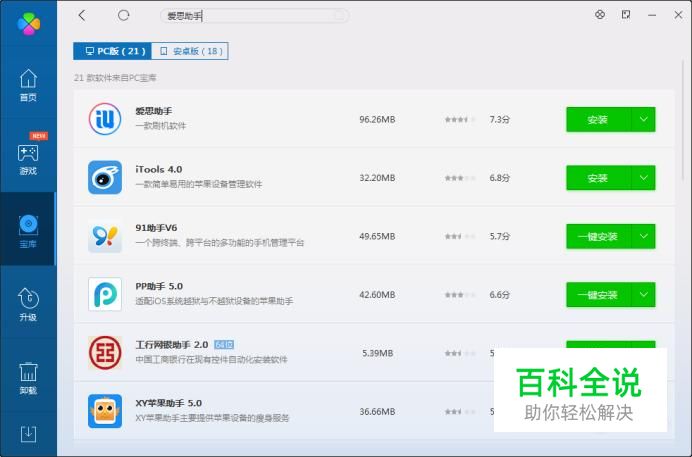The image size is (692, 457).
Task: Open the iTools 4.0 title link
Action: [158, 169]
